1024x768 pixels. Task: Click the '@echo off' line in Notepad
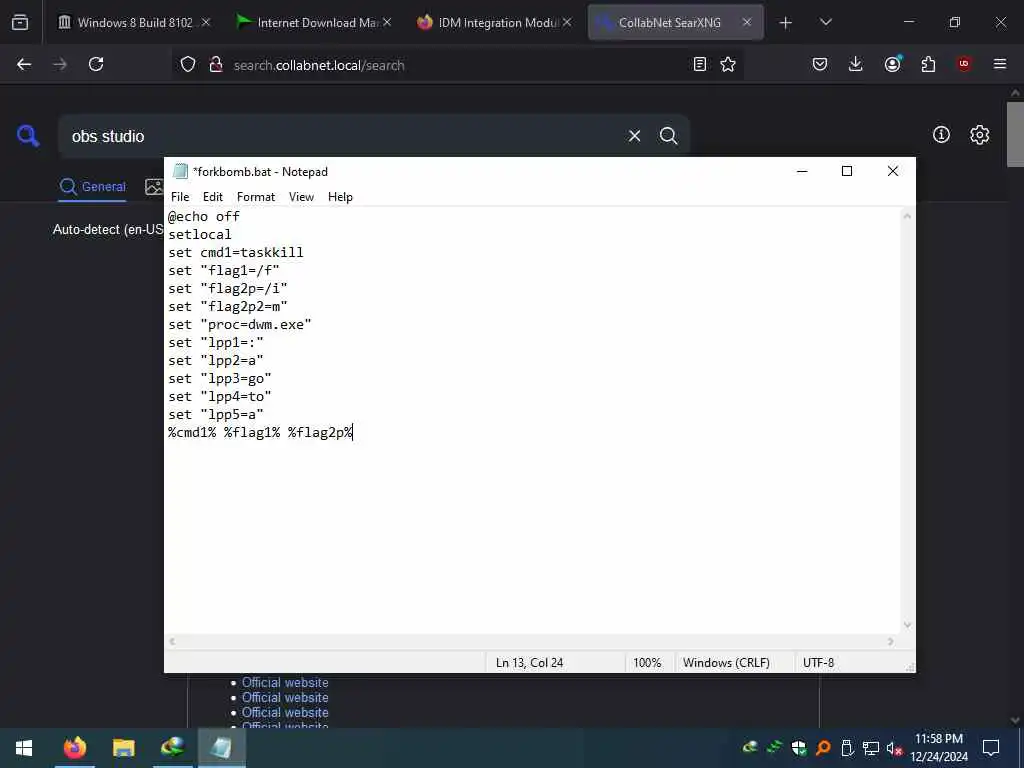[204, 216]
